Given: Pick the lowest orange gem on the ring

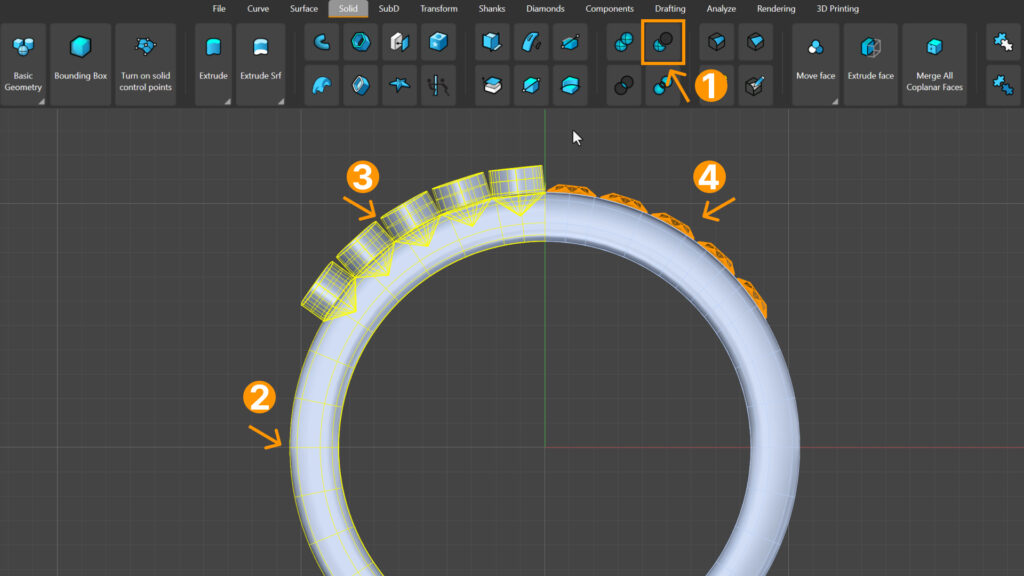Looking at the screenshot, I should pyautogui.click(x=754, y=297).
